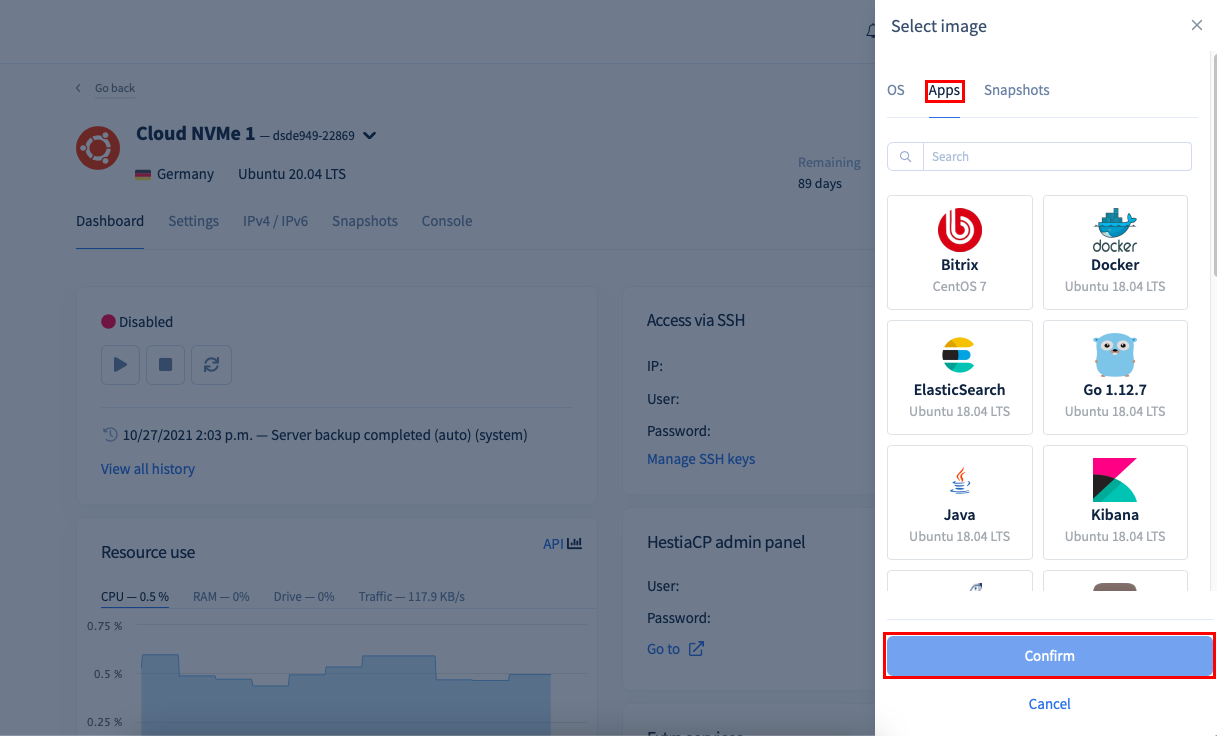Go to the Settings tab
Viewport: 1217px width, 736px height.
click(194, 221)
